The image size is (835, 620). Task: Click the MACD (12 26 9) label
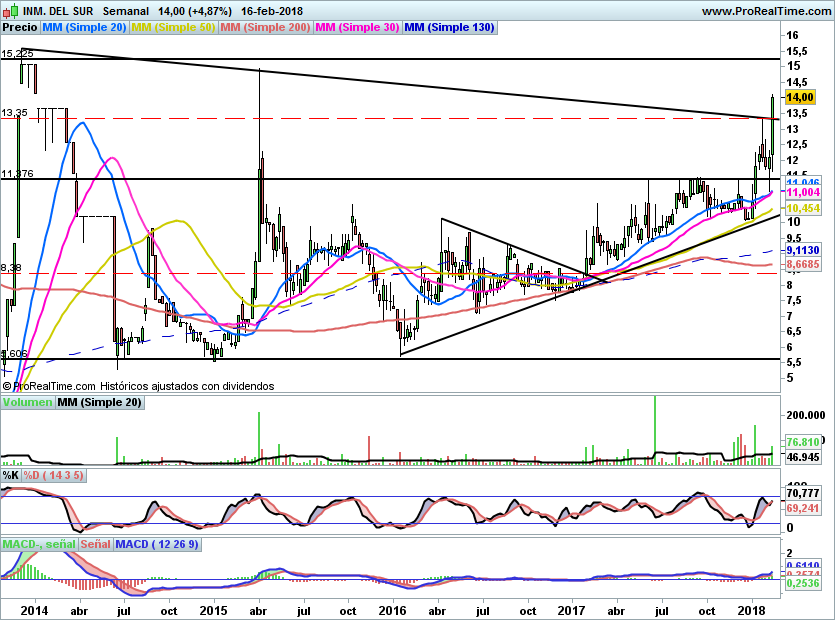pos(158,544)
